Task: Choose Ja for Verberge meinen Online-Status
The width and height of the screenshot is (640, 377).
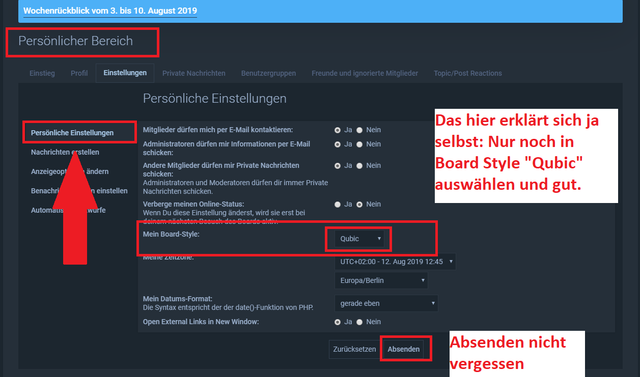Action: (338, 204)
